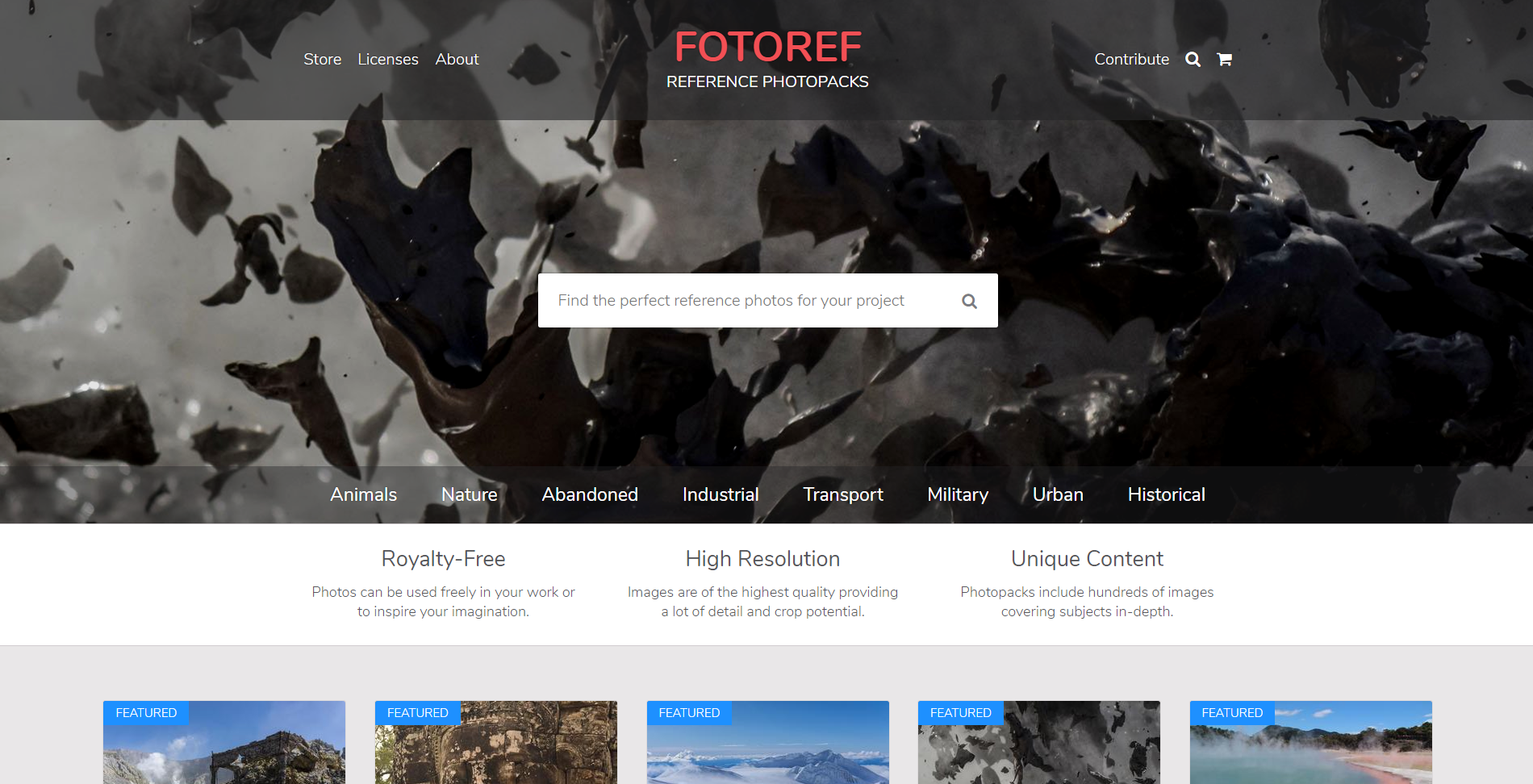Viewport: 1533px width, 784px height.
Task: Open the Contribute page
Action: (x=1131, y=59)
